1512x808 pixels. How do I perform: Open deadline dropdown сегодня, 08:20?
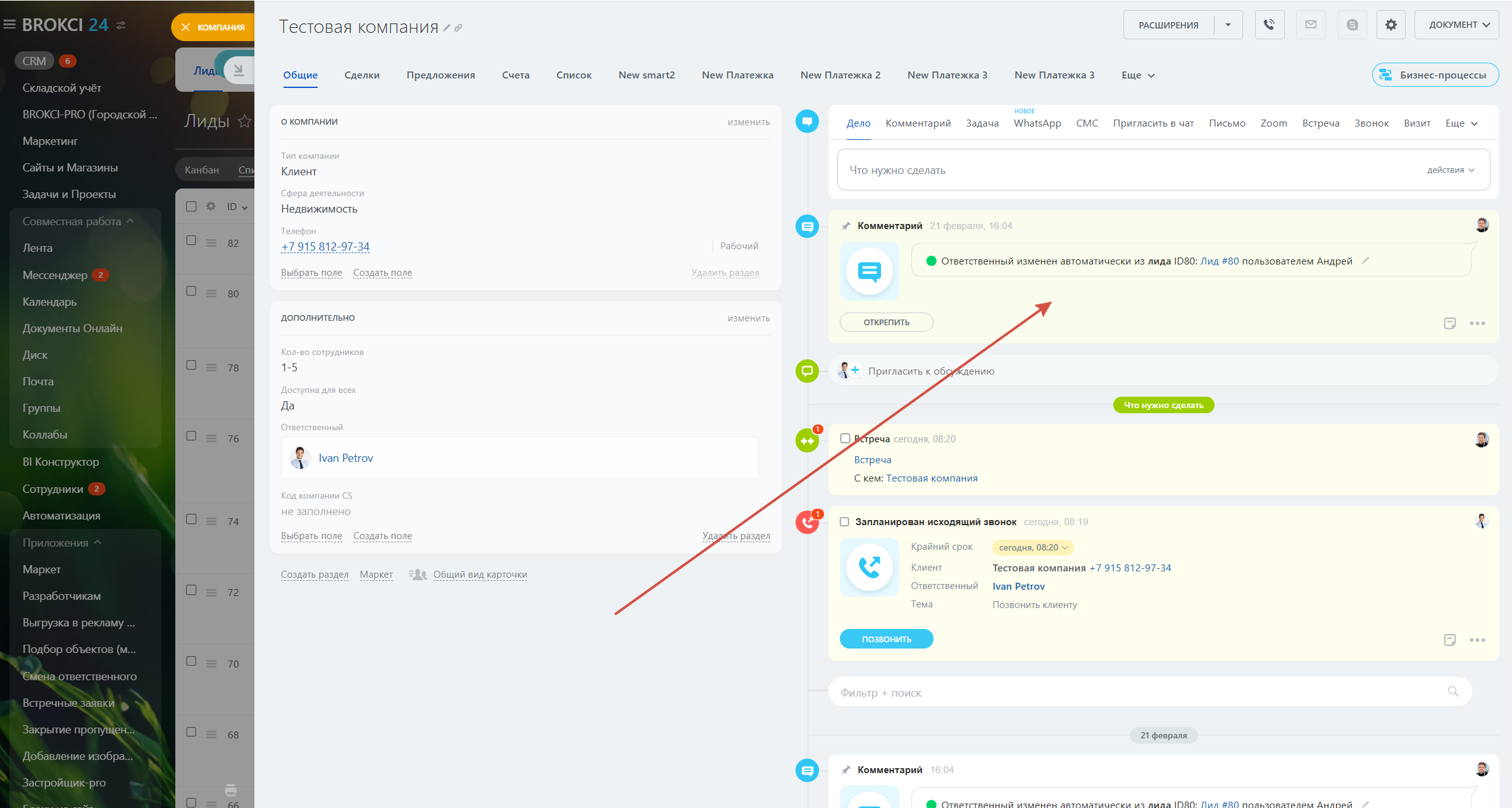coord(1033,547)
